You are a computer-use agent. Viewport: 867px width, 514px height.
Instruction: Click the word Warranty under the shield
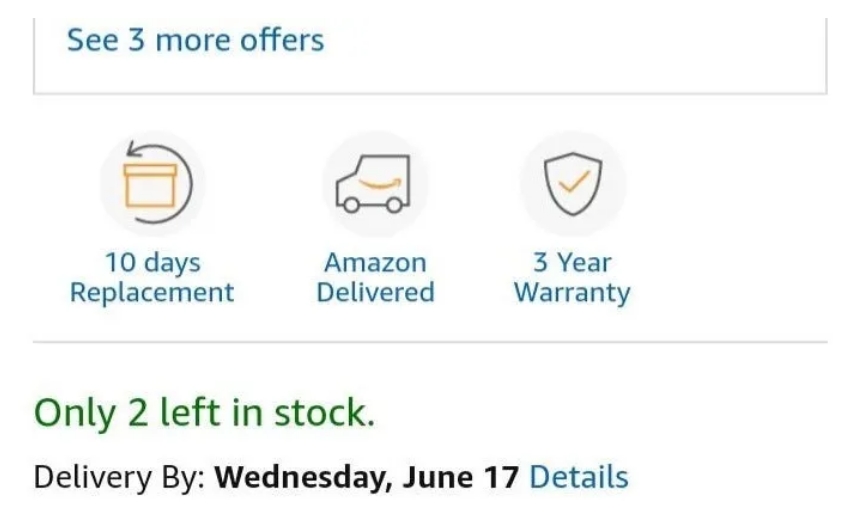572,293
